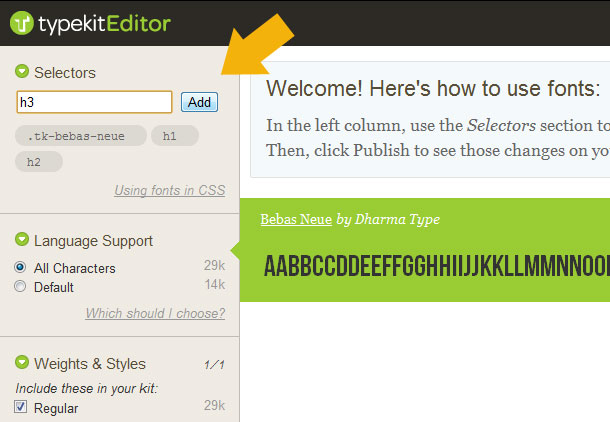
Task: Open the Using fonts in CSS link
Action: click(170, 190)
